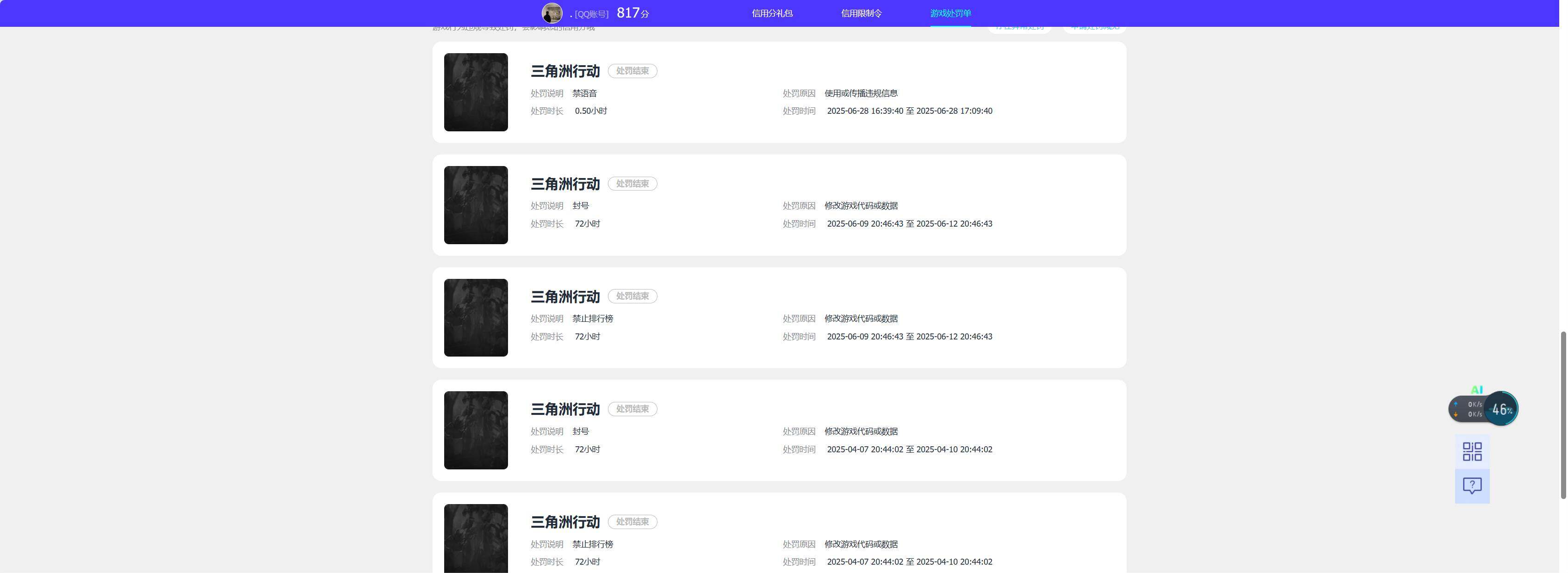The width and height of the screenshot is (1568, 573).
Task: Click 三角洲行动 title of the April 封号 record
Action: [x=565, y=409]
